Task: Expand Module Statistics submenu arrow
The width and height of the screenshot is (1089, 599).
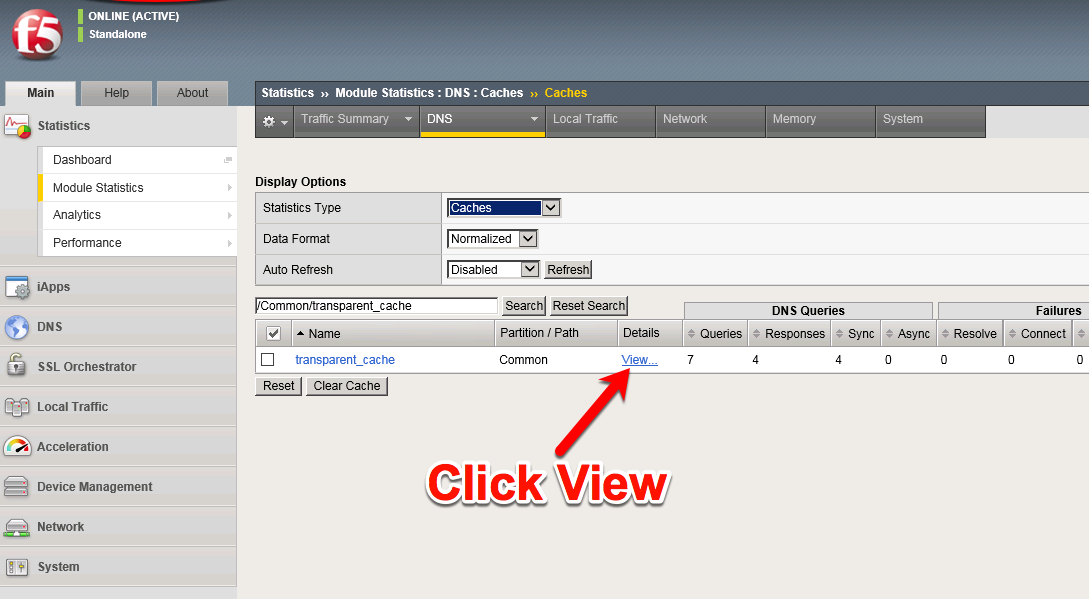Action: (229, 188)
